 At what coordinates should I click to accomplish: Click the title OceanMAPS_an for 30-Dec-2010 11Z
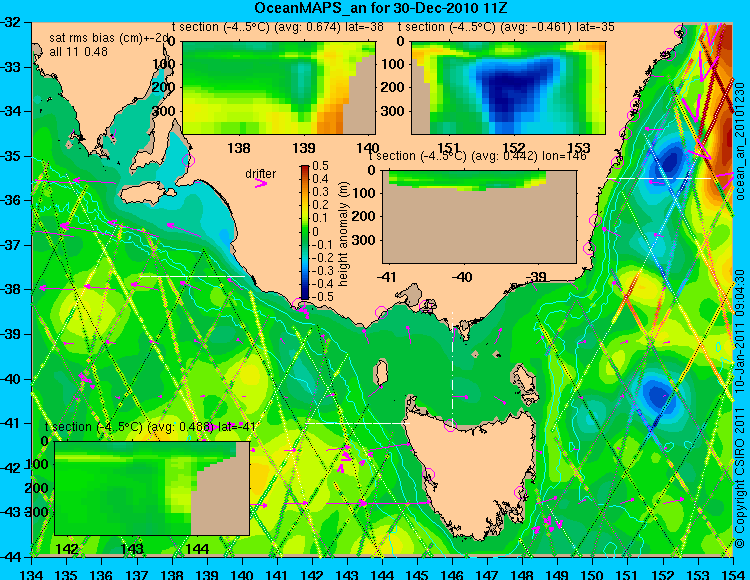tap(380, 8)
